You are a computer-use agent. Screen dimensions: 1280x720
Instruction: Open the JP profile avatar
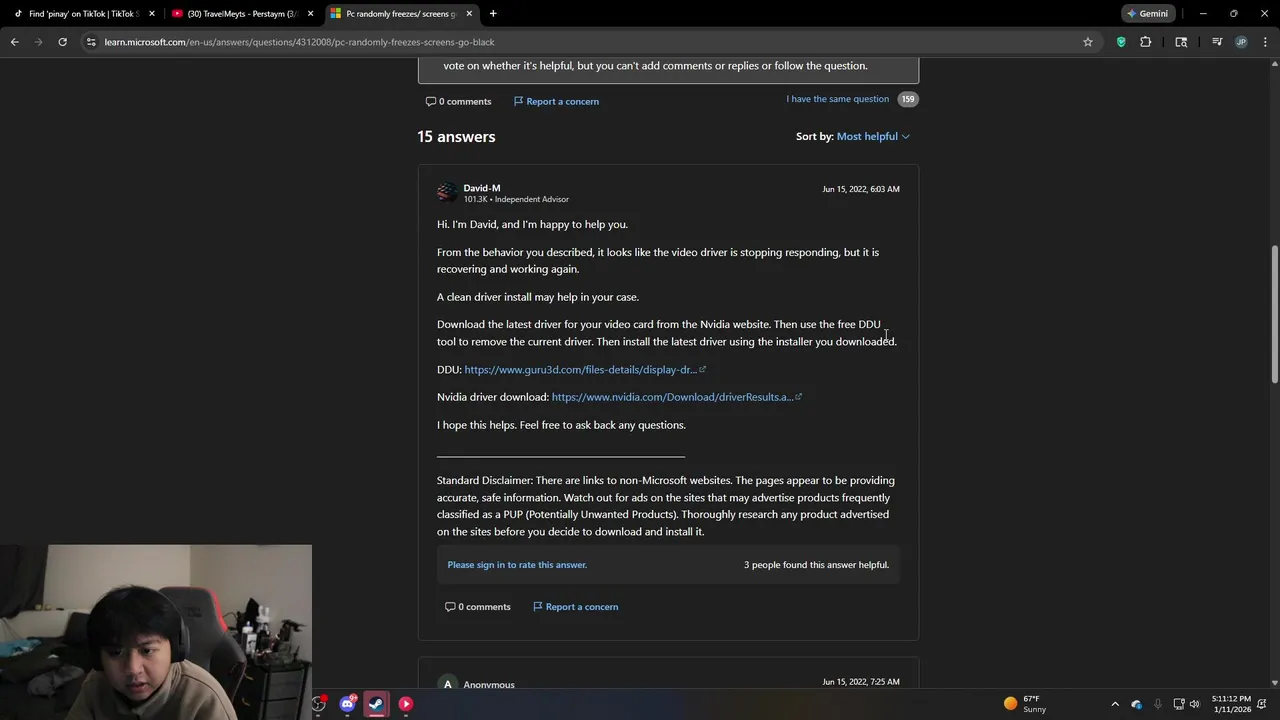pos(1241,42)
